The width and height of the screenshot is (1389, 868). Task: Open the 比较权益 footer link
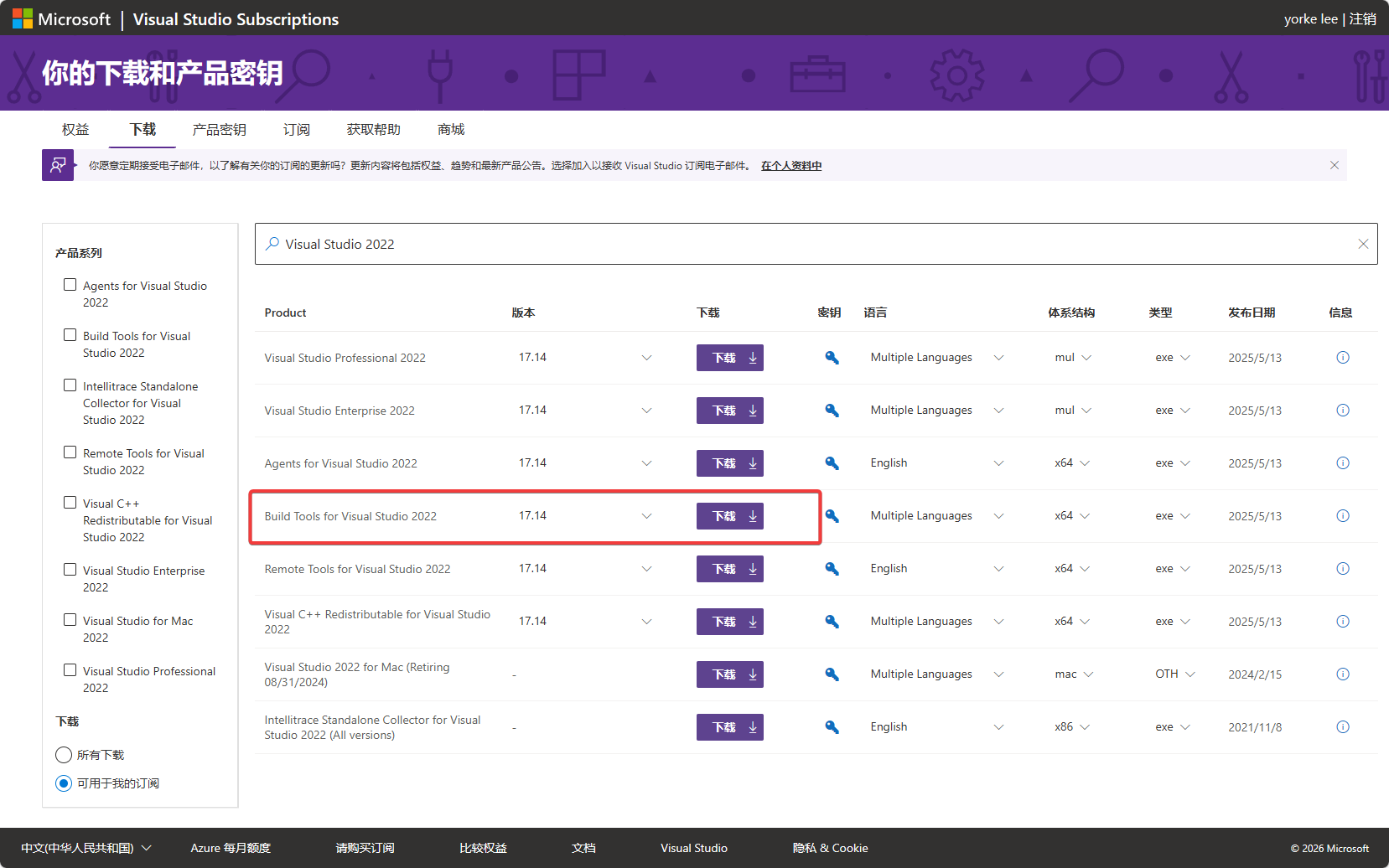pos(483,848)
